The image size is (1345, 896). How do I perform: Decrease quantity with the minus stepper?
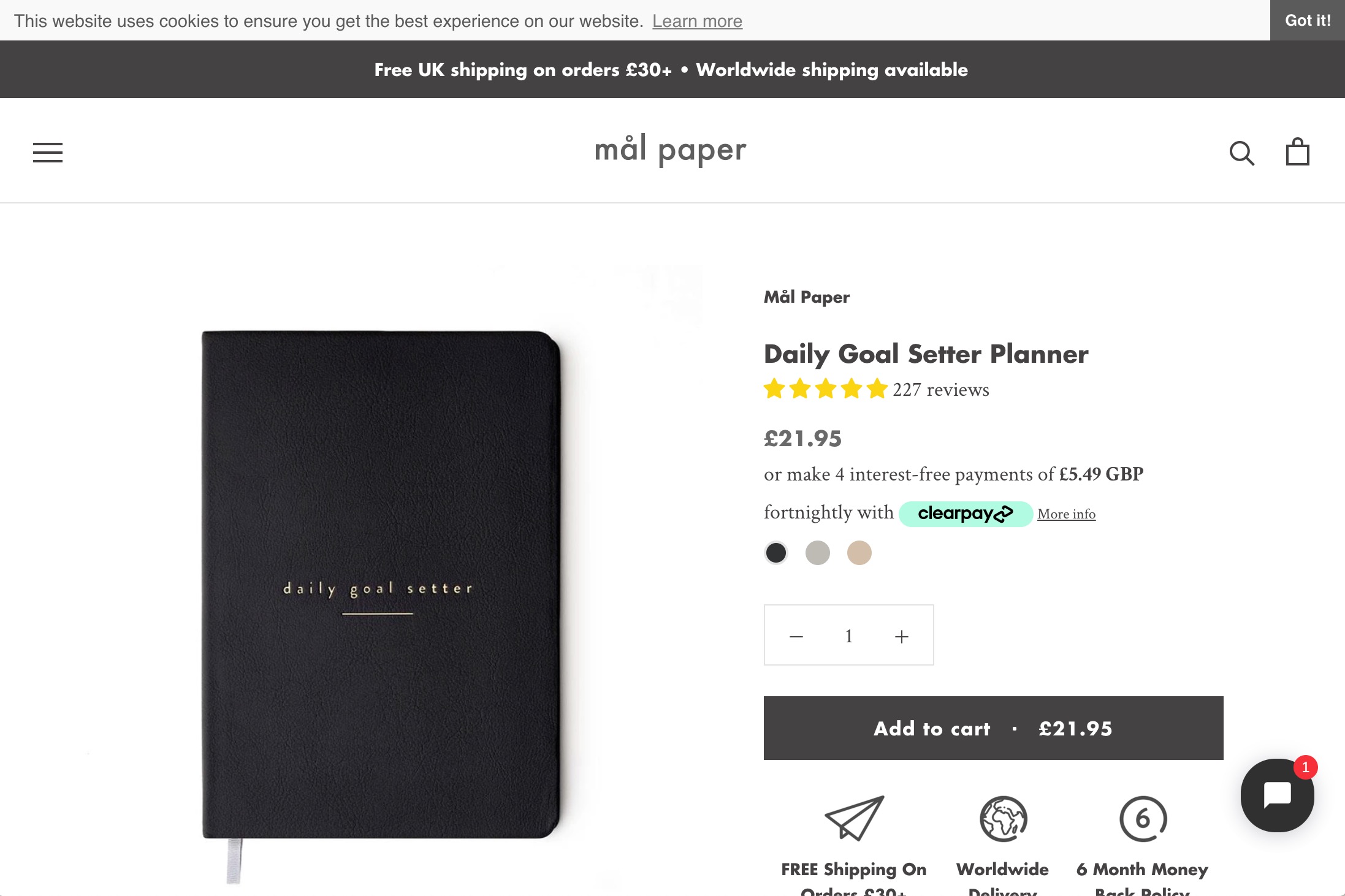tap(796, 636)
